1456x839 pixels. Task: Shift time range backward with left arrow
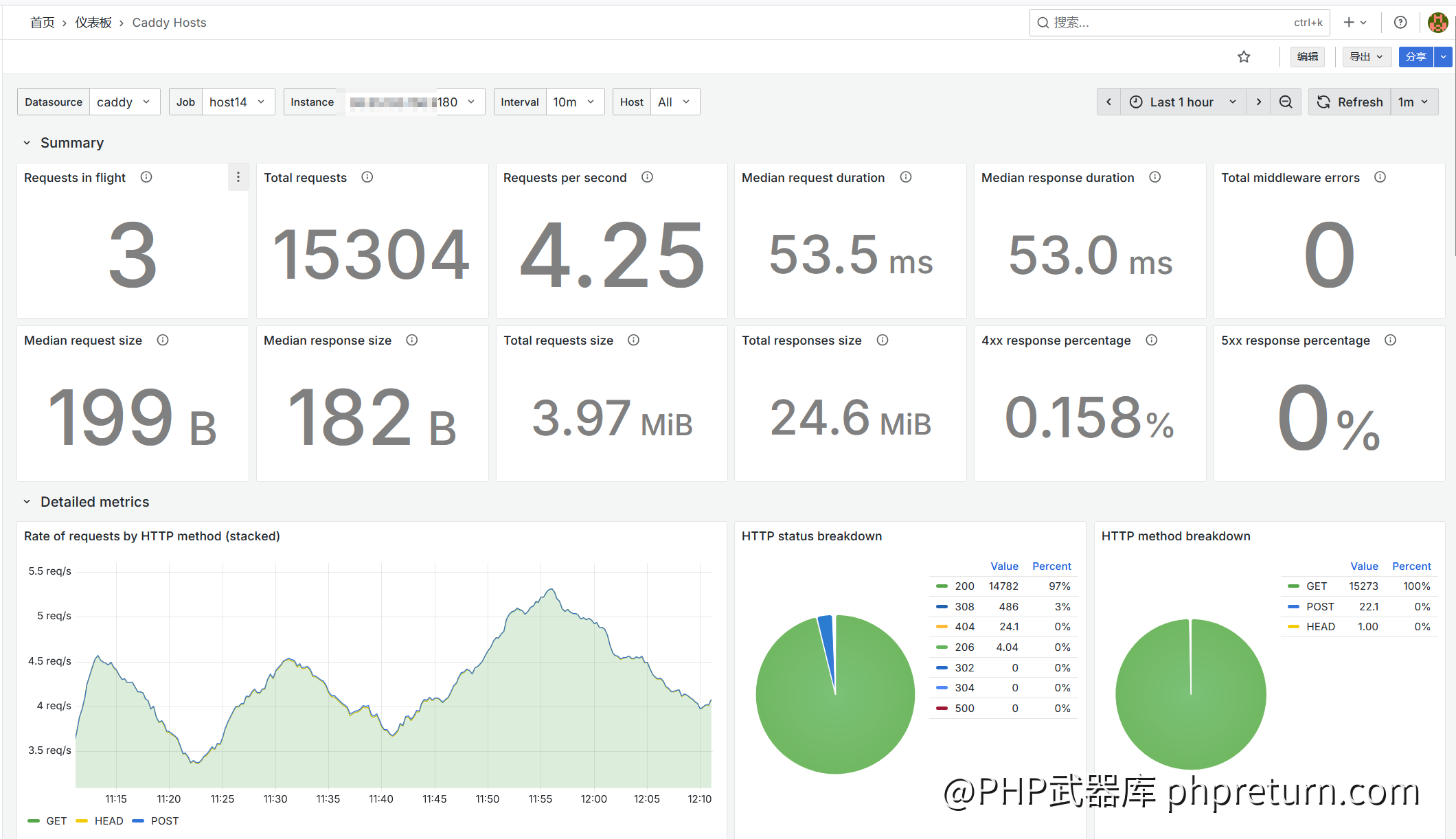1108,102
